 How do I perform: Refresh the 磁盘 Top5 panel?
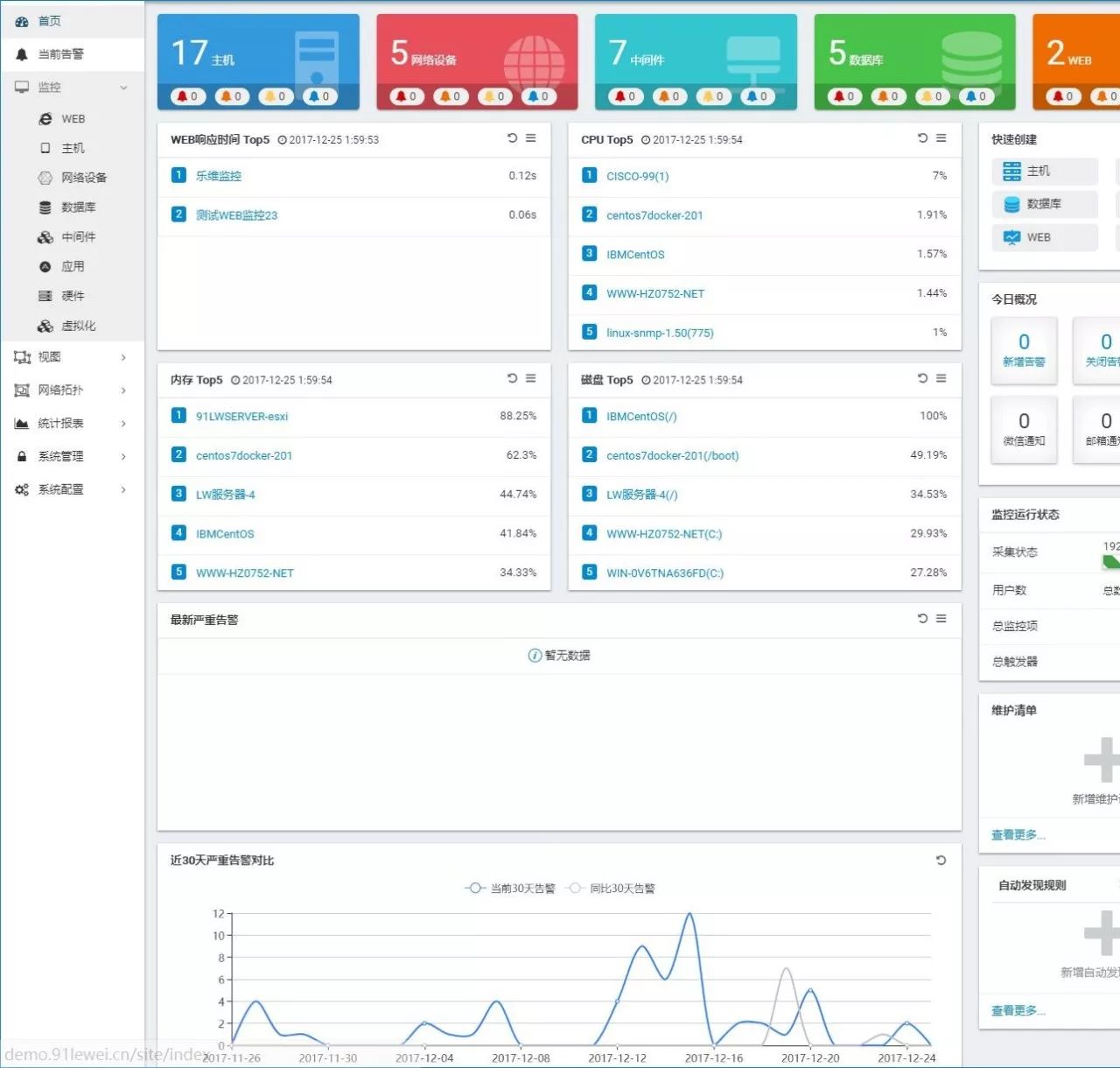coord(922,378)
